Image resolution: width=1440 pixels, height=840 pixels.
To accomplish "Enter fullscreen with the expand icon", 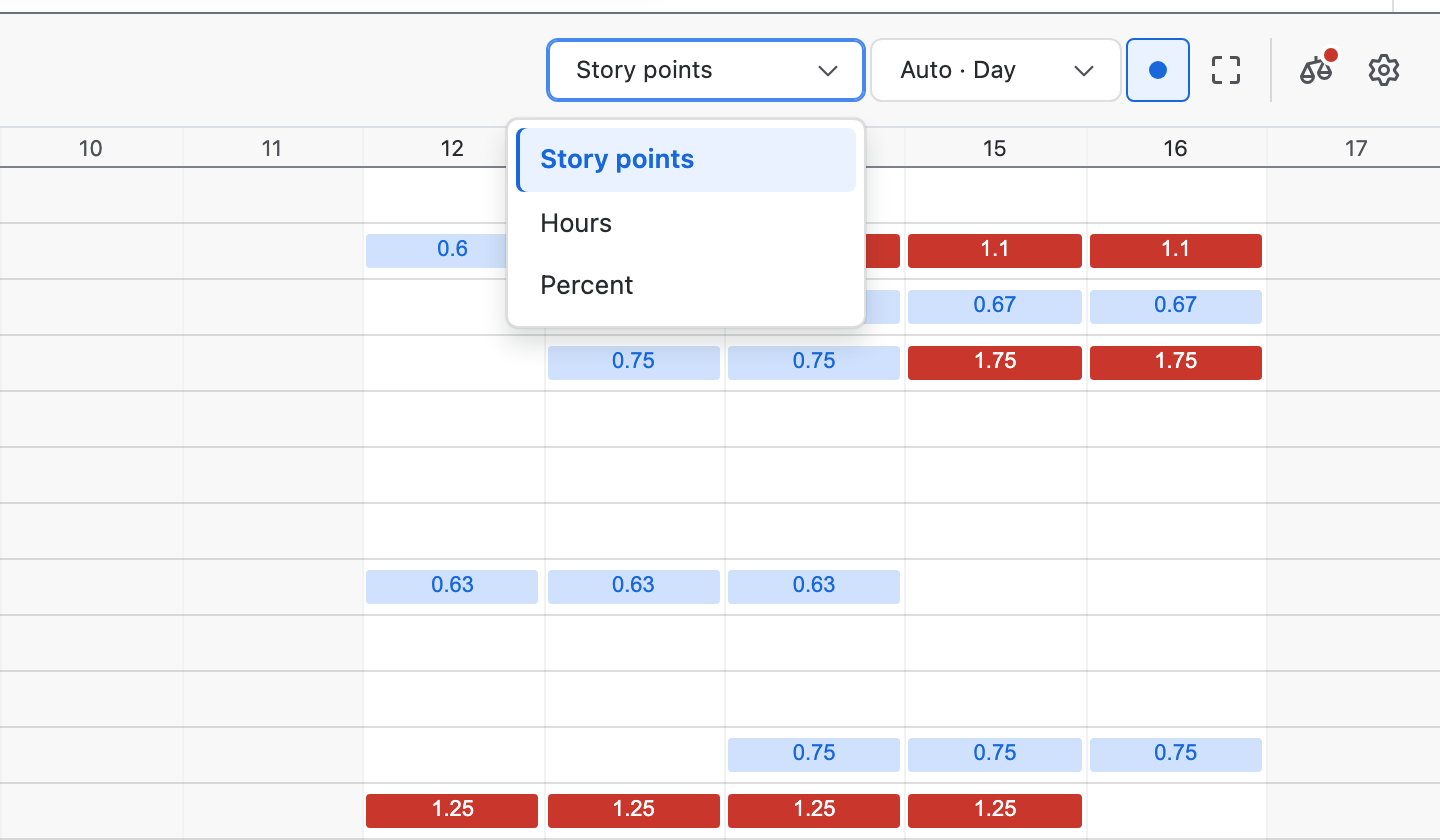I will 1226,70.
